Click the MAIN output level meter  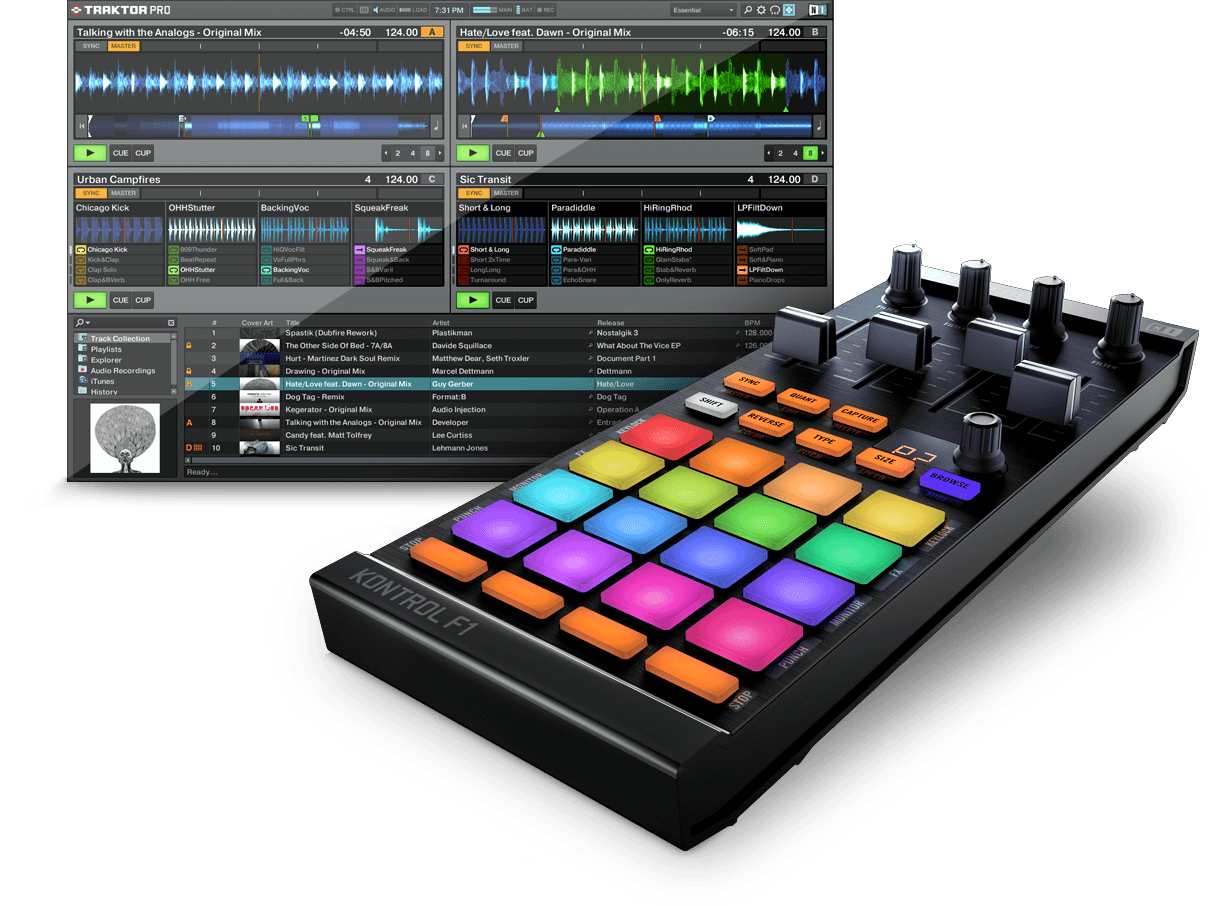(485, 10)
